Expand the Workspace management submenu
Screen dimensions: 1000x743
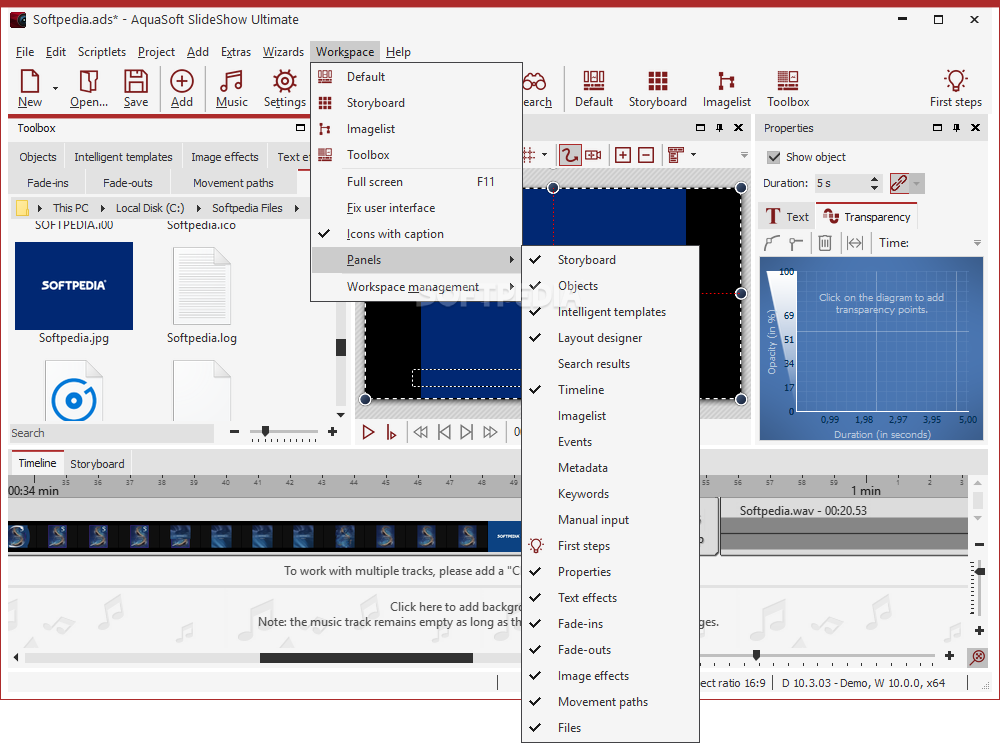416,287
